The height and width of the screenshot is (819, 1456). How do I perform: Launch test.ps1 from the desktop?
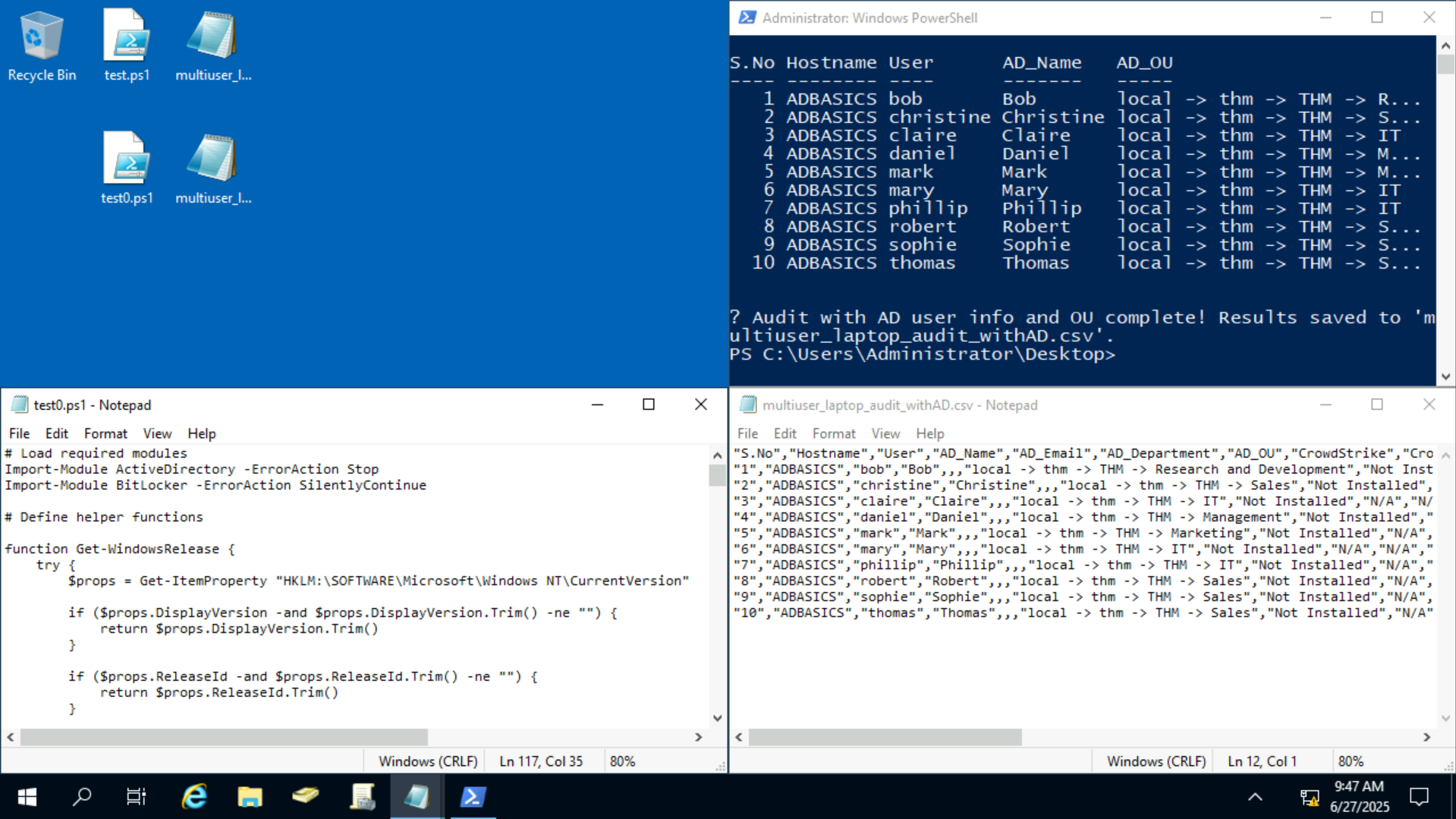pyautogui.click(x=127, y=42)
